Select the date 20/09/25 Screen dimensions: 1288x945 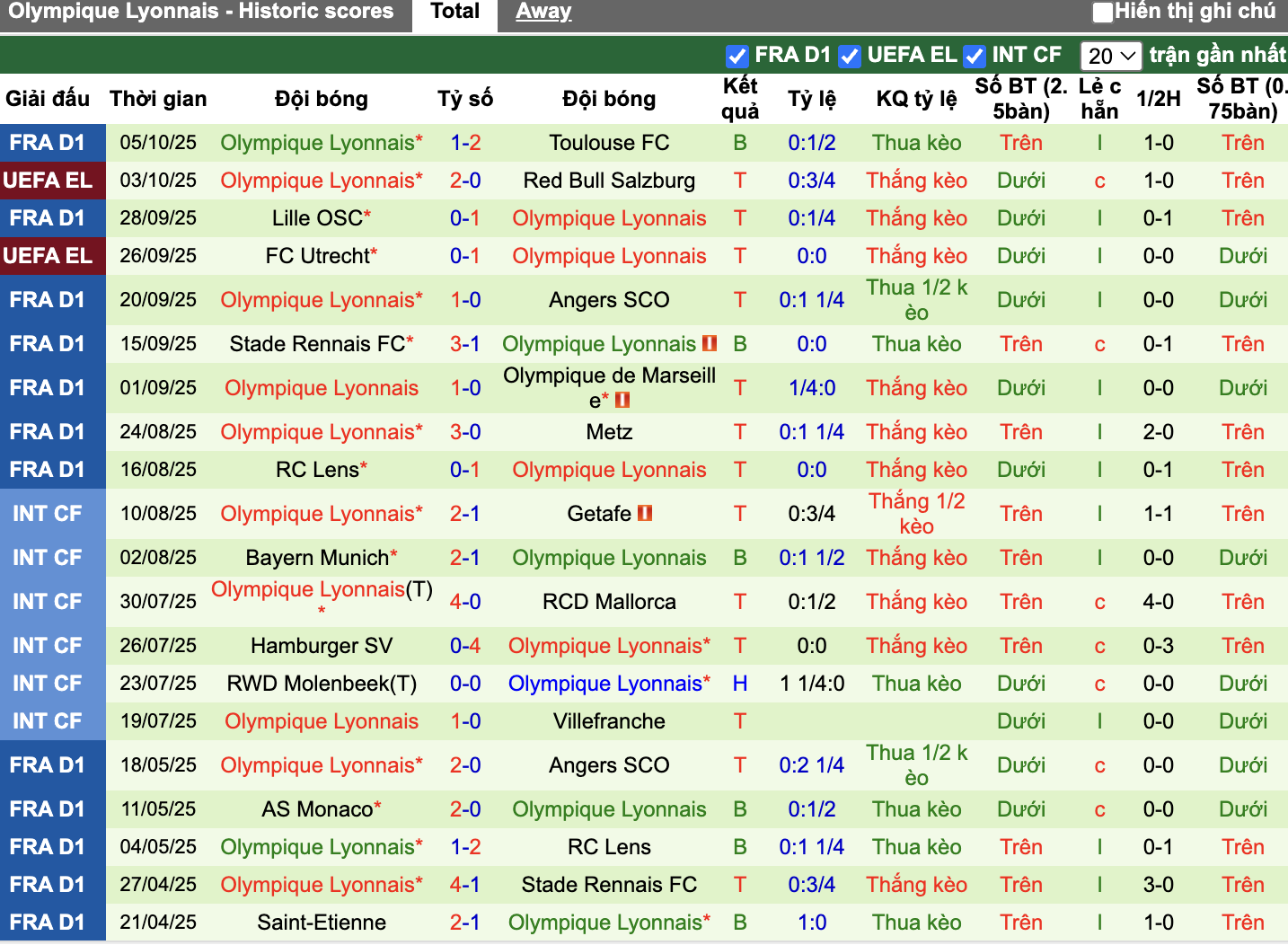[x=158, y=300]
